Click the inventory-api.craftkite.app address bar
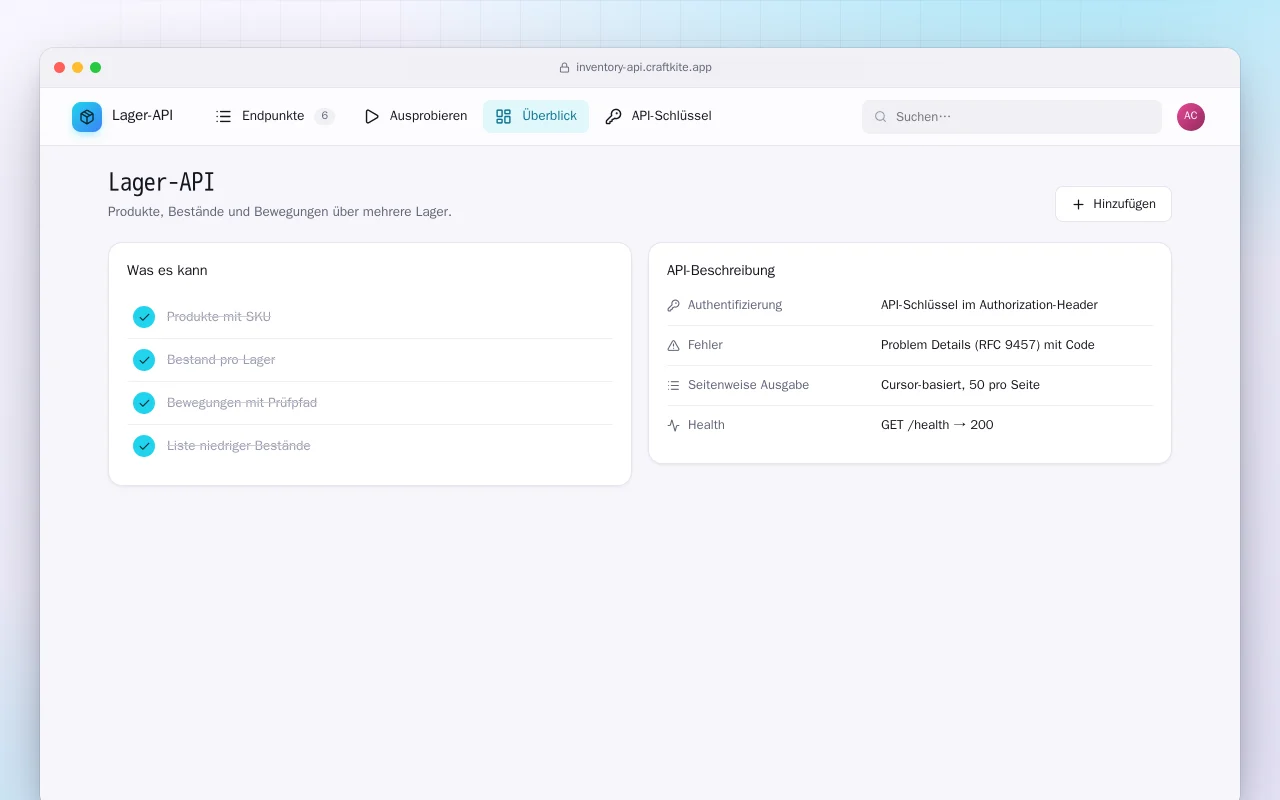The height and width of the screenshot is (800, 1280). (x=636, y=68)
